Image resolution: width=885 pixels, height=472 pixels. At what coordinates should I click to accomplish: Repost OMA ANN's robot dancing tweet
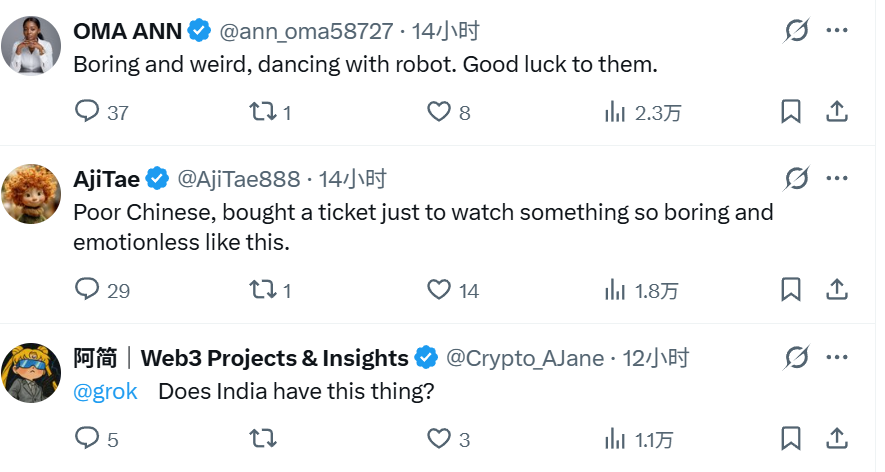[261, 112]
